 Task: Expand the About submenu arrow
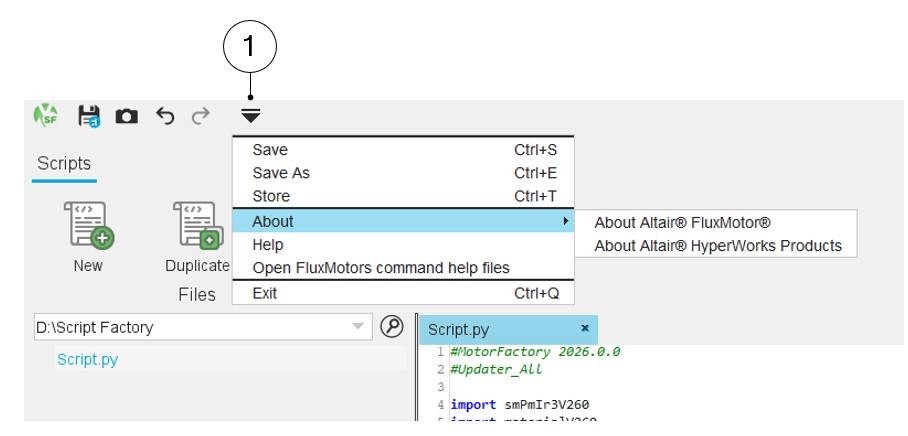[565, 221]
